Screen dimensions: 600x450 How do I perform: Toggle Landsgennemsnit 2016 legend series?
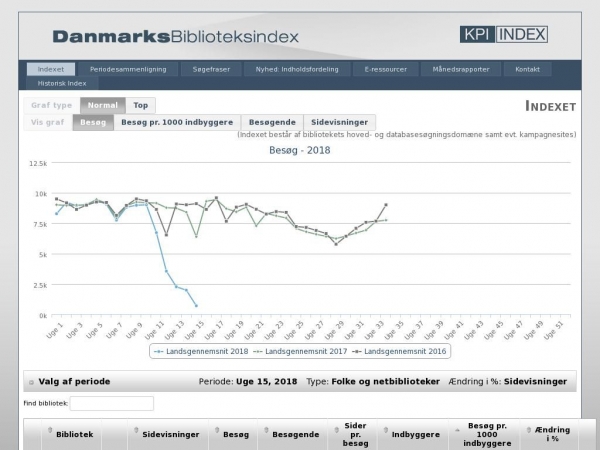click(x=399, y=351)
